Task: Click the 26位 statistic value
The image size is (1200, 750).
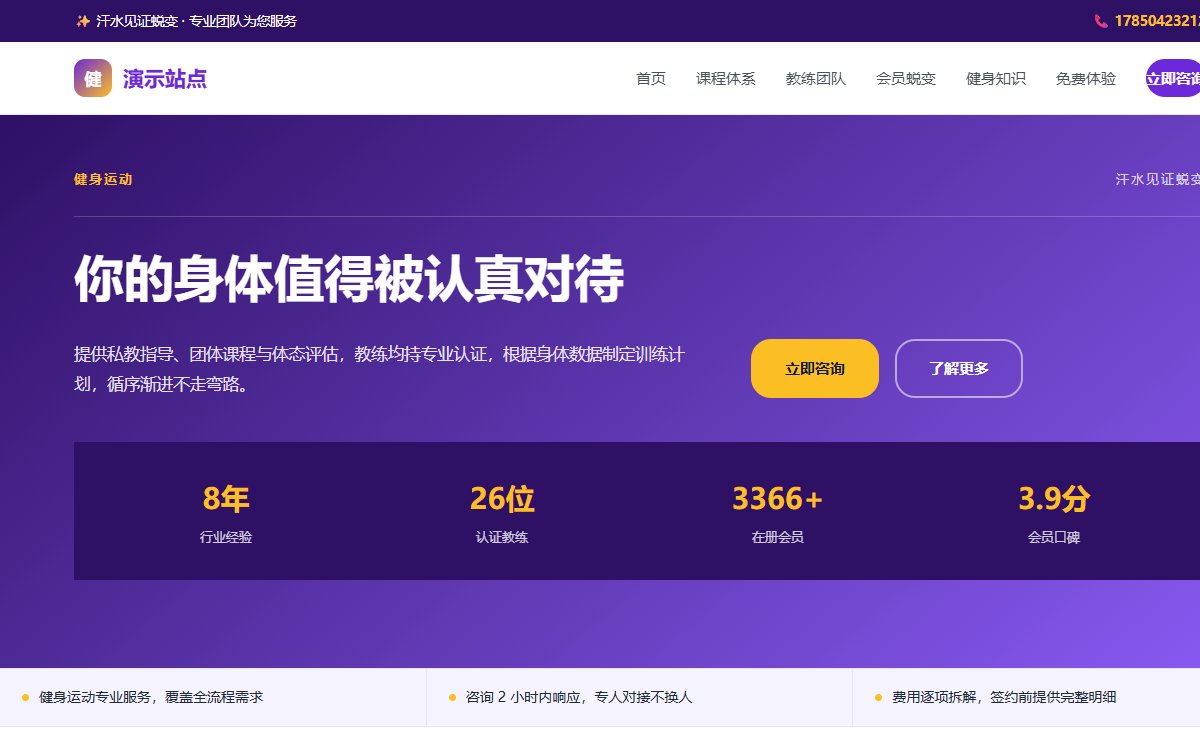Action: click(x=502, y=498)
